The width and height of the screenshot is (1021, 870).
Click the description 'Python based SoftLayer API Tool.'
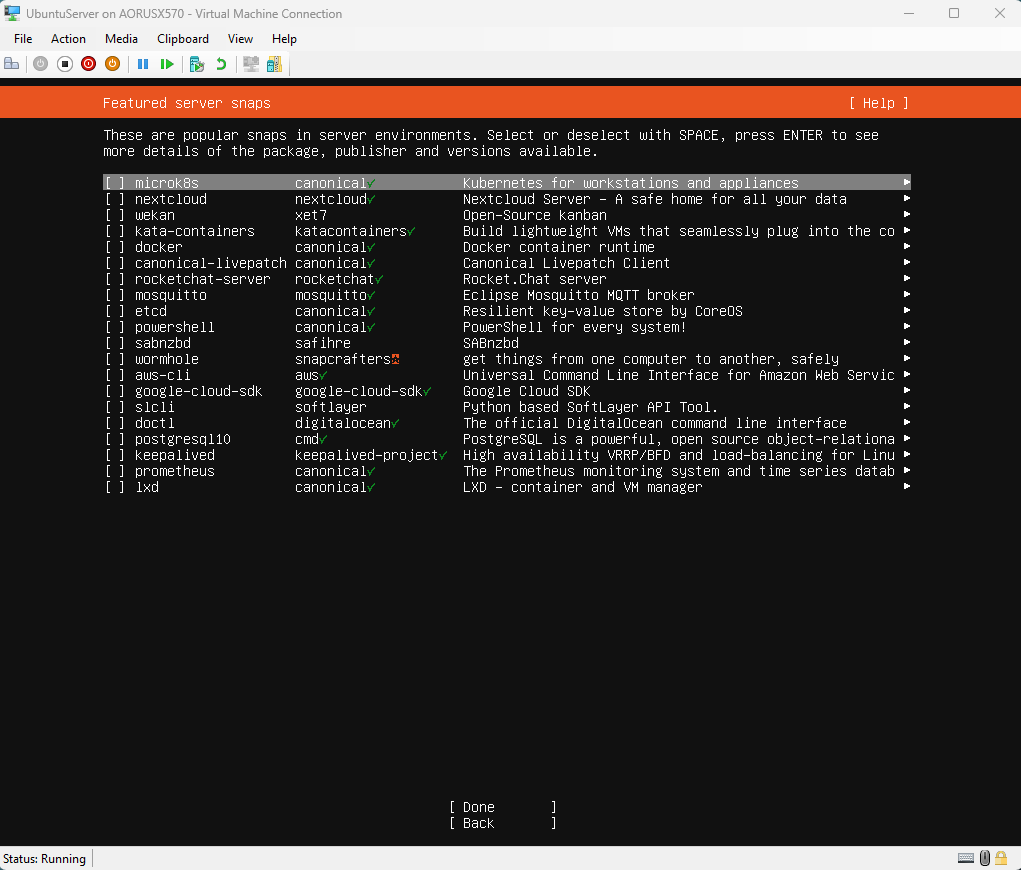click(590, 408)
